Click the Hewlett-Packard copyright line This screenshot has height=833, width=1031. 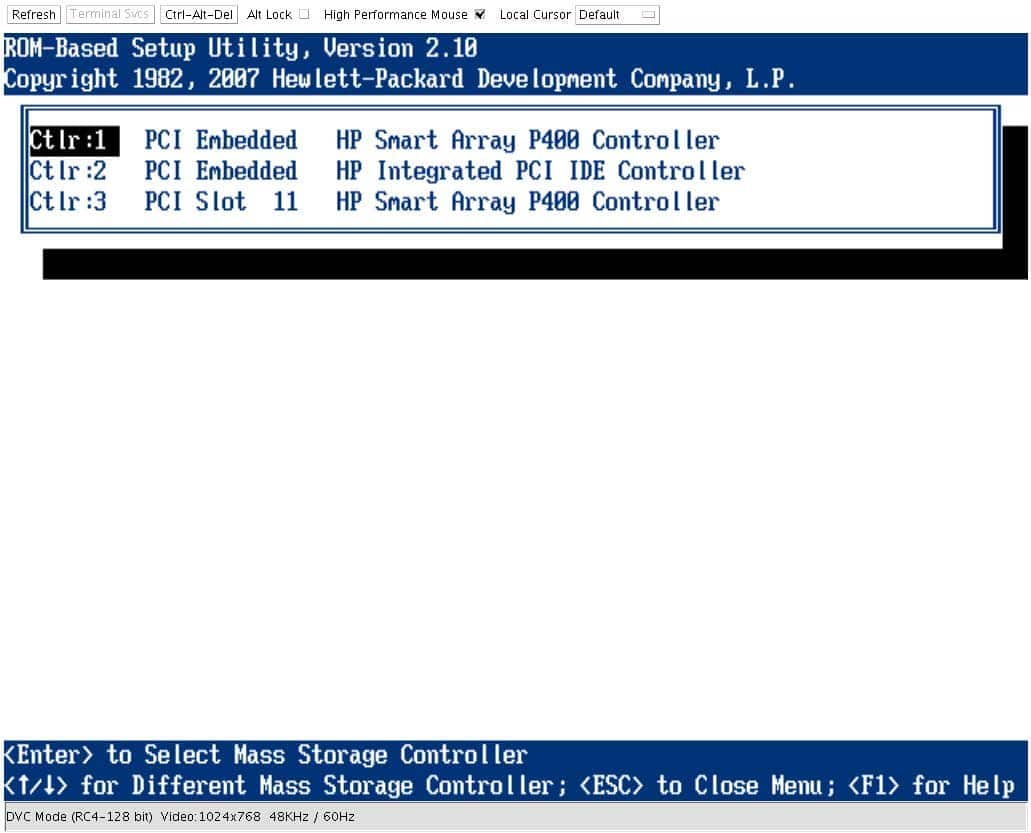400,79
